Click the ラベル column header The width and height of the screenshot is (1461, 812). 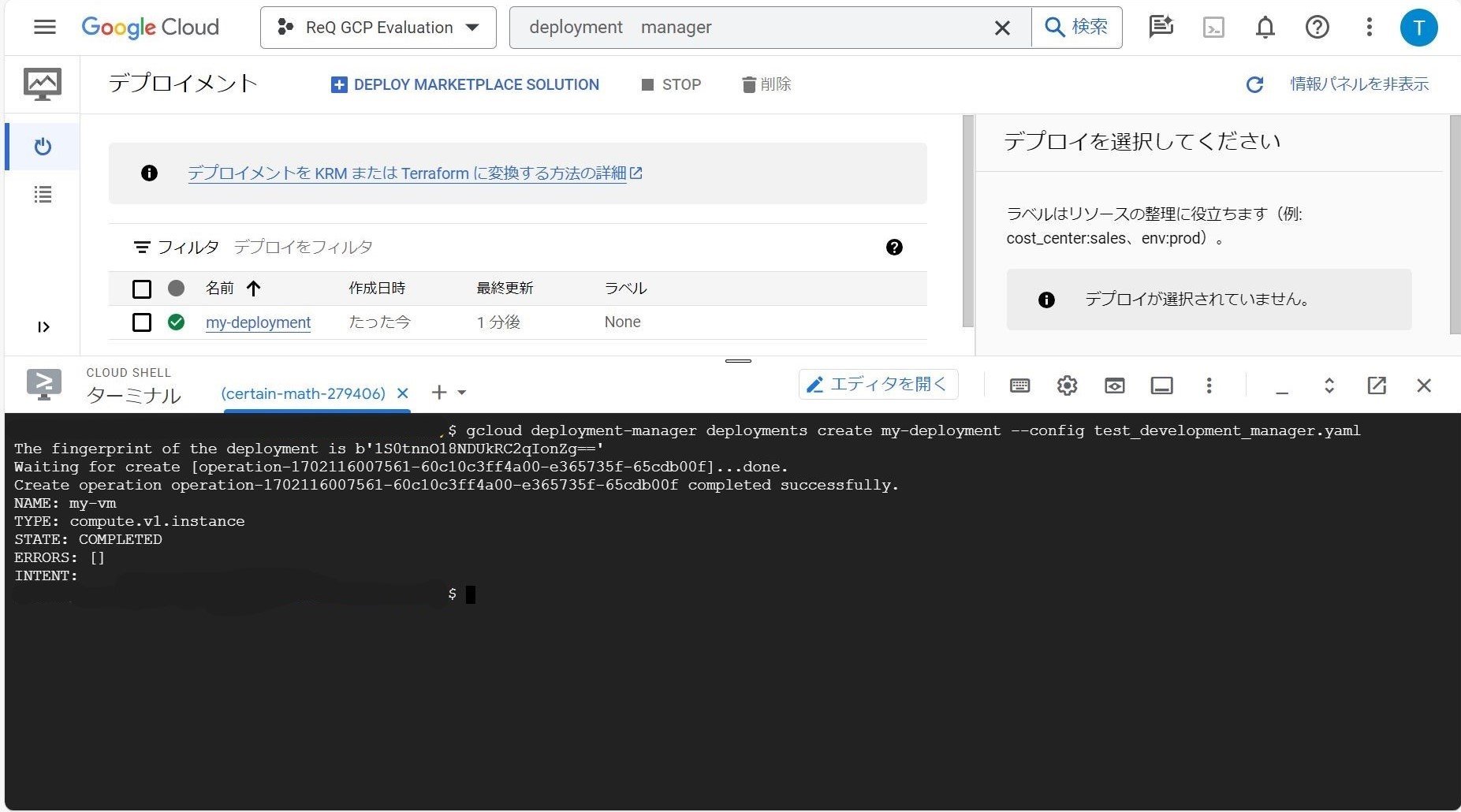click(x=625, y=289)
